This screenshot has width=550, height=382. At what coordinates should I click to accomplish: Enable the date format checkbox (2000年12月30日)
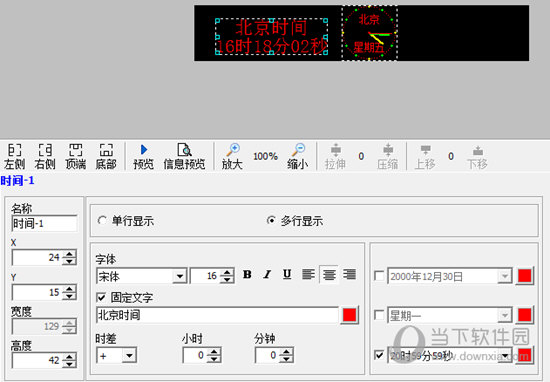(379, 276)
